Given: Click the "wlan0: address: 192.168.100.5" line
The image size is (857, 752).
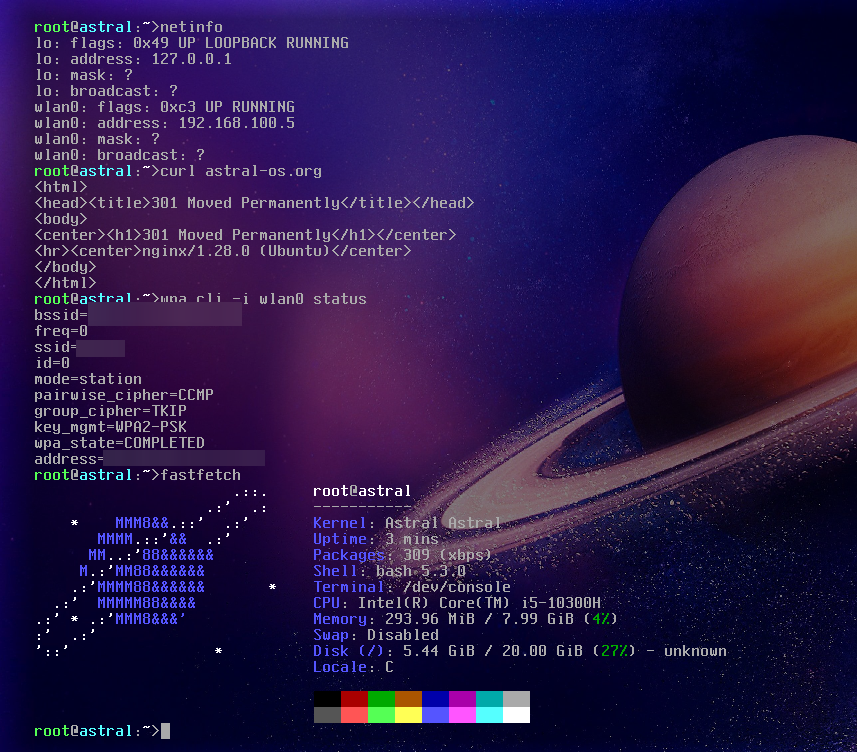Looking at the screenshot, I should point(165,122).
